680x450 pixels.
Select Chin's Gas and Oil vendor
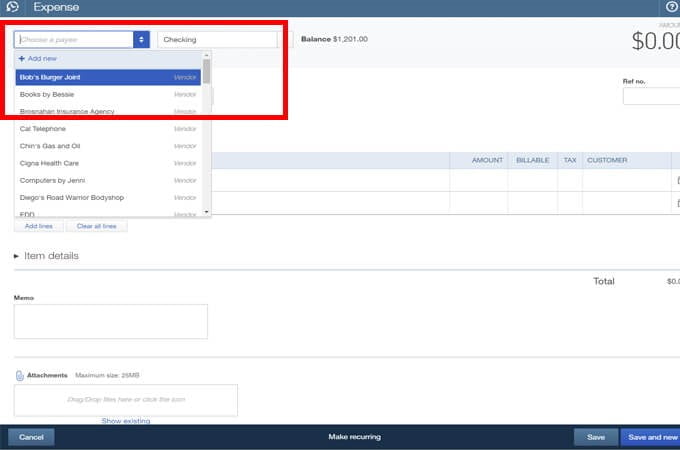coord(108,146)
